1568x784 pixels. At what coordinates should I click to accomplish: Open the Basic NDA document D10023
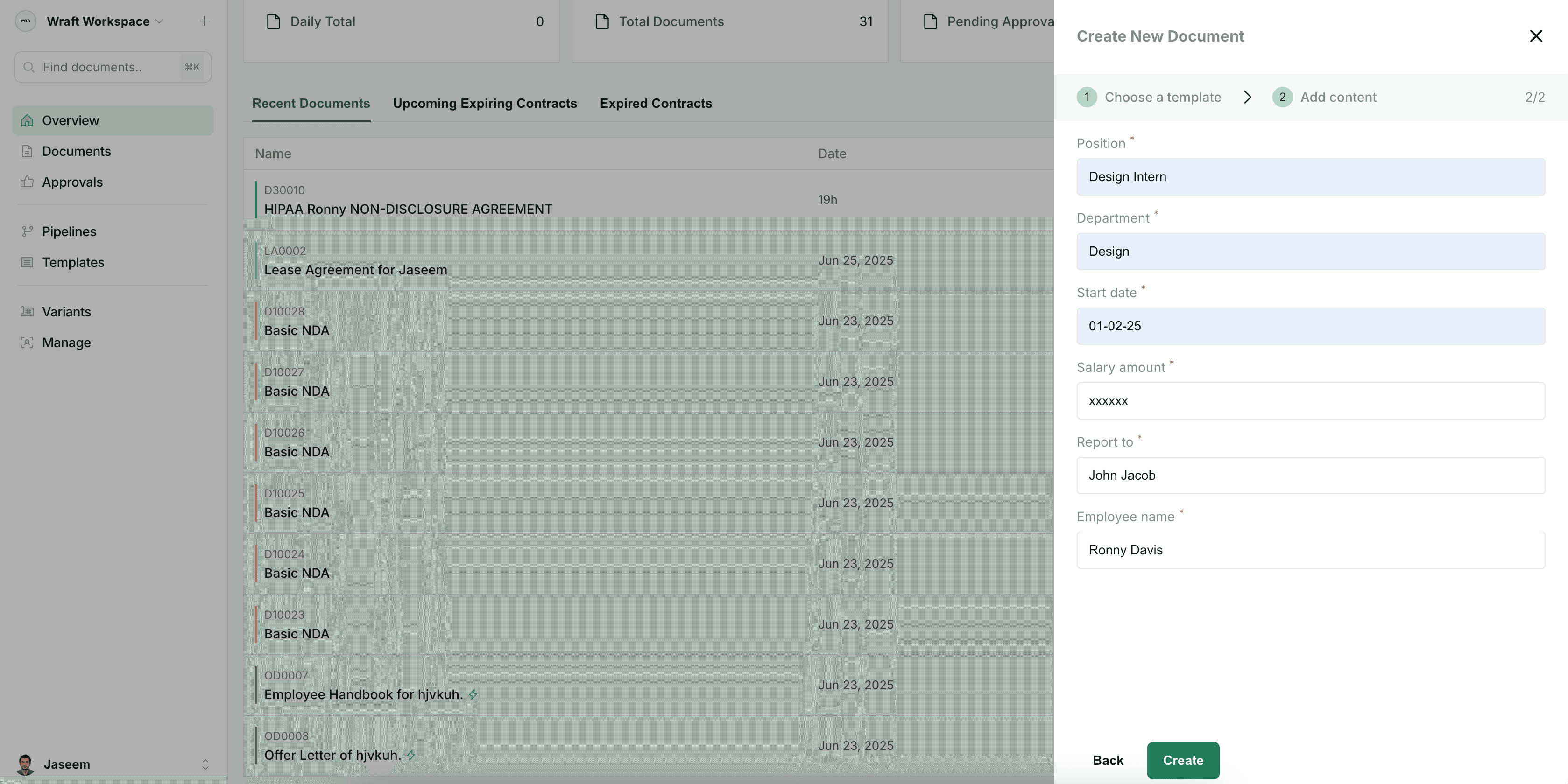(297, 634)
